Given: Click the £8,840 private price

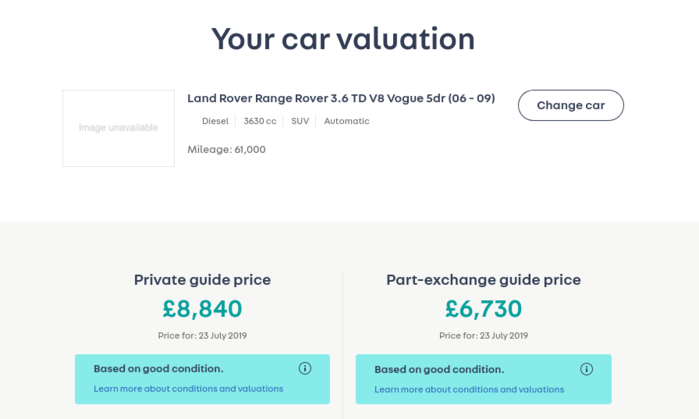Looking at the screenshot, I should (202, 309).
